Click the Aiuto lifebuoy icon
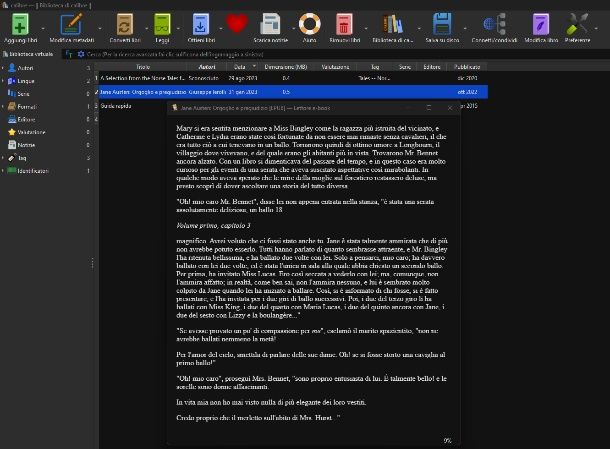 309,24
